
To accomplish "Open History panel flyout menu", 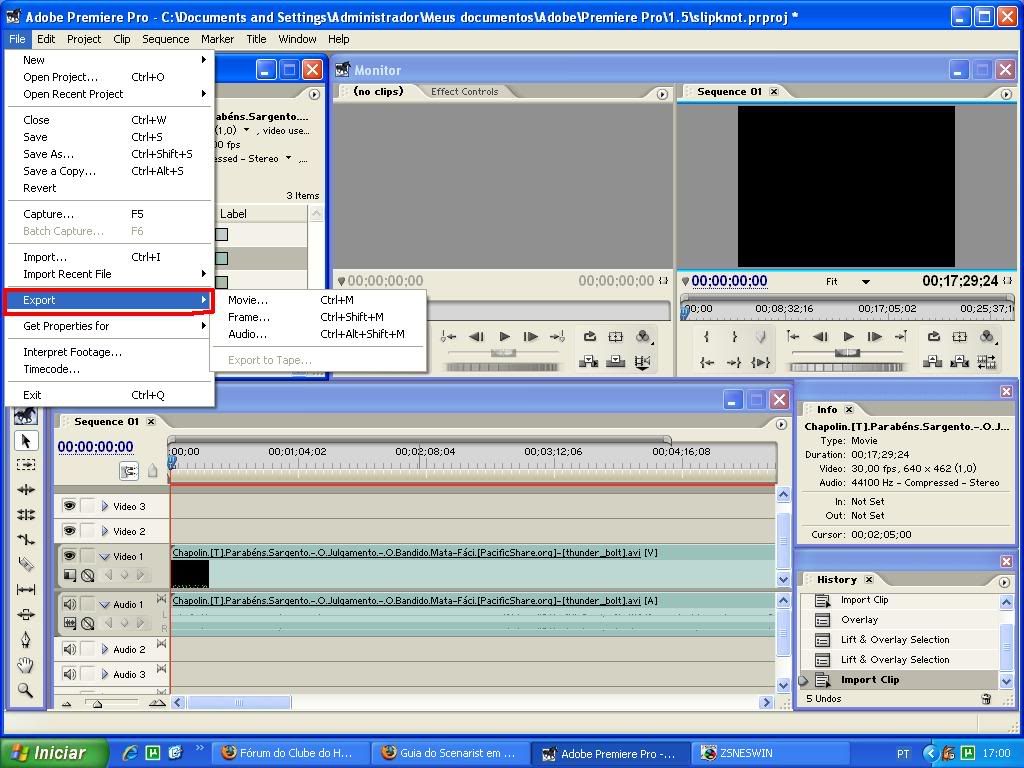I will coord(1004,581).
